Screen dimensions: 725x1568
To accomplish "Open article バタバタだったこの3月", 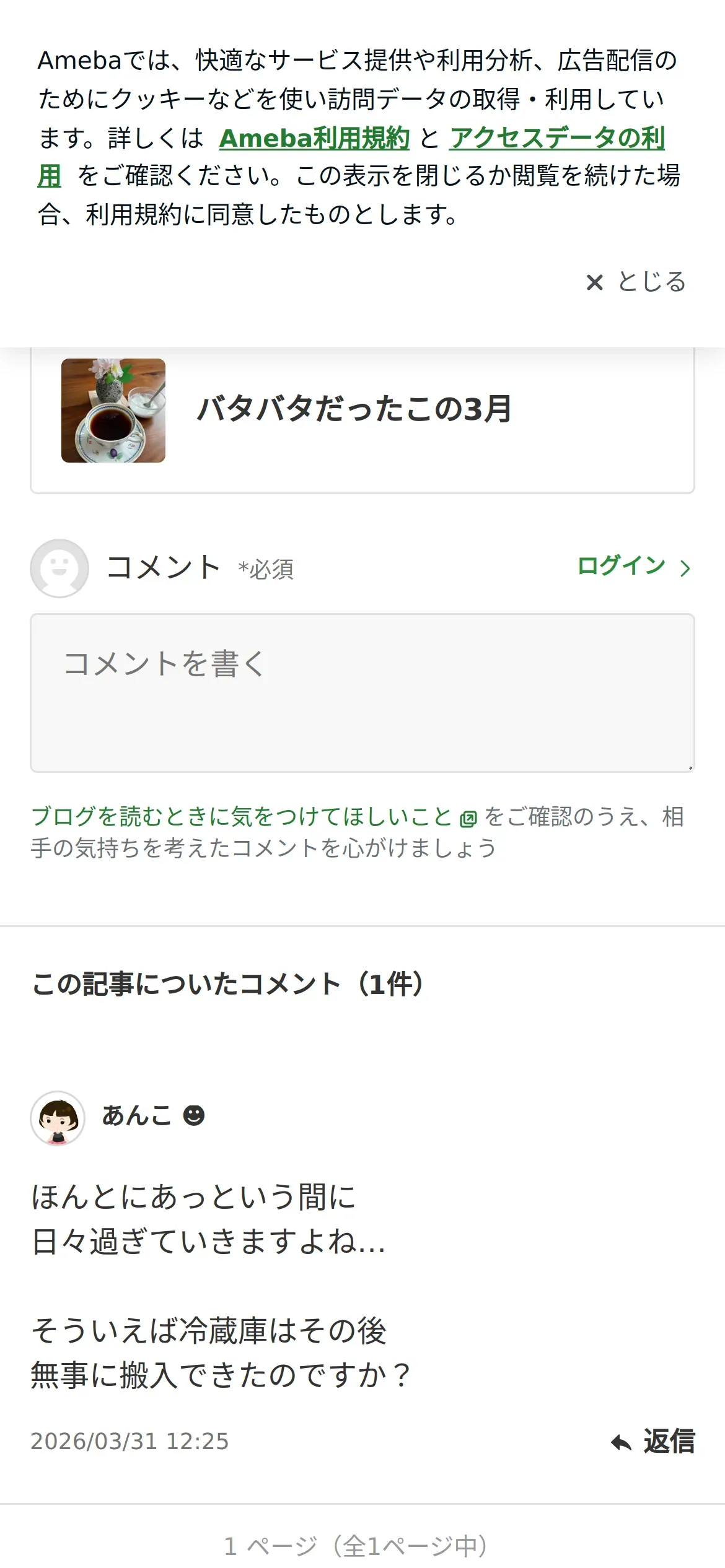I will click(x=354, y=409).
